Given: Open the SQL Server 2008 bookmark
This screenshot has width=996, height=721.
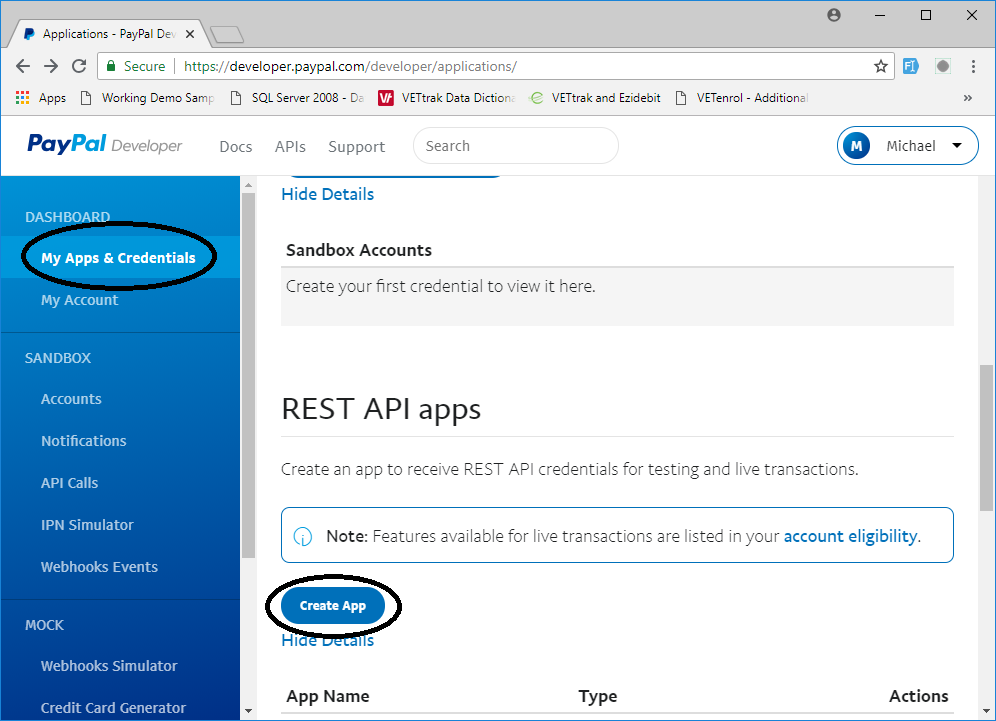Looking at the screenshot, I should [297, 98].
